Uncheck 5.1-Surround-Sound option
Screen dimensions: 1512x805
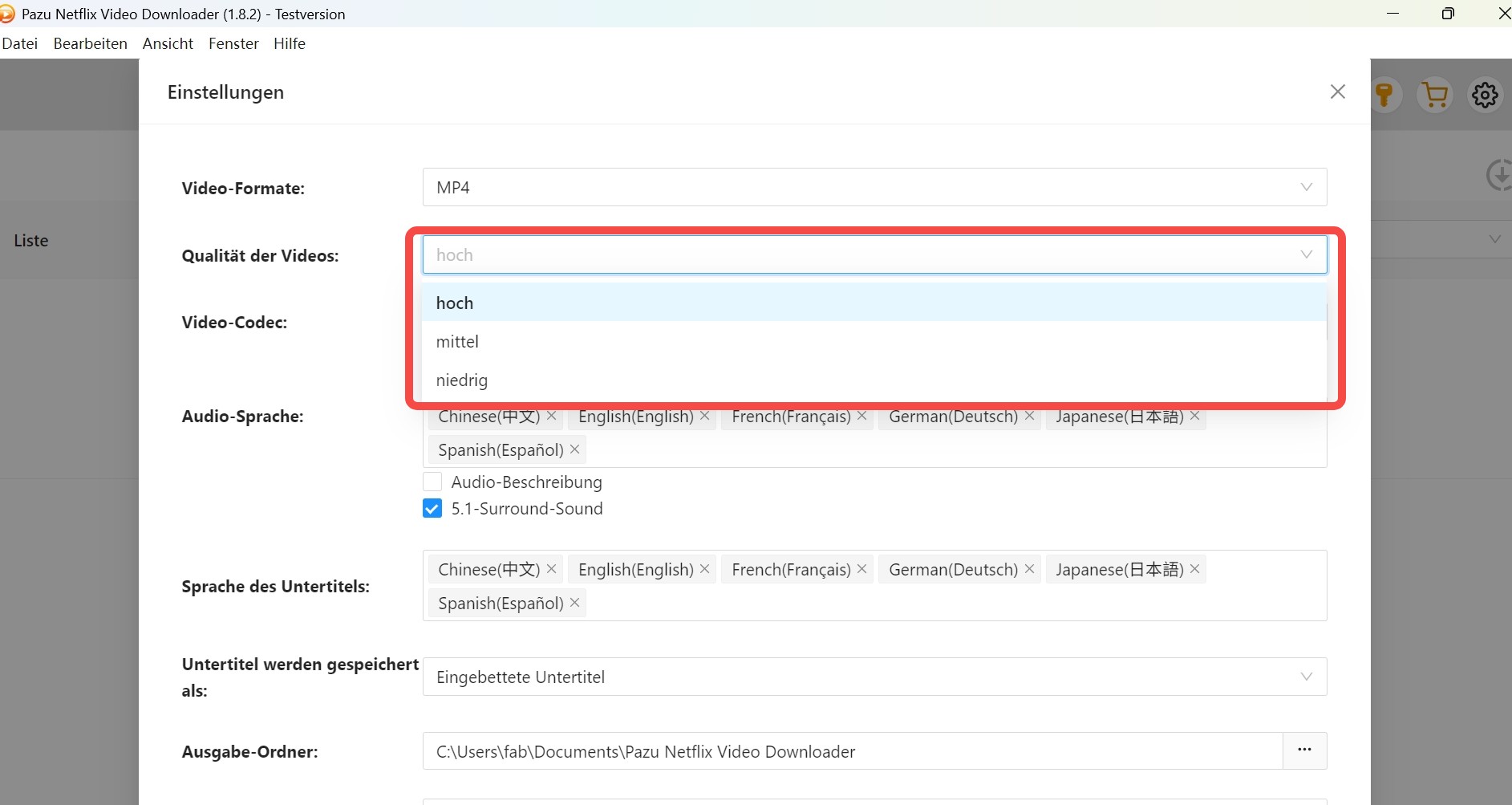point(432,509)
